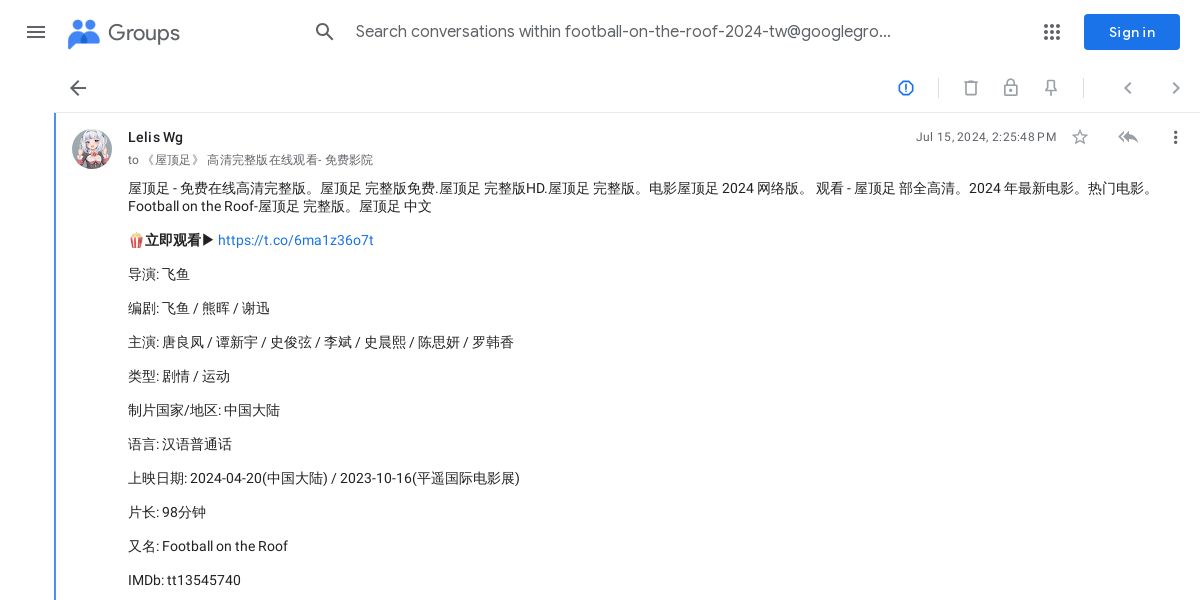Click the search magnifier icon

[x=324, y=32]
